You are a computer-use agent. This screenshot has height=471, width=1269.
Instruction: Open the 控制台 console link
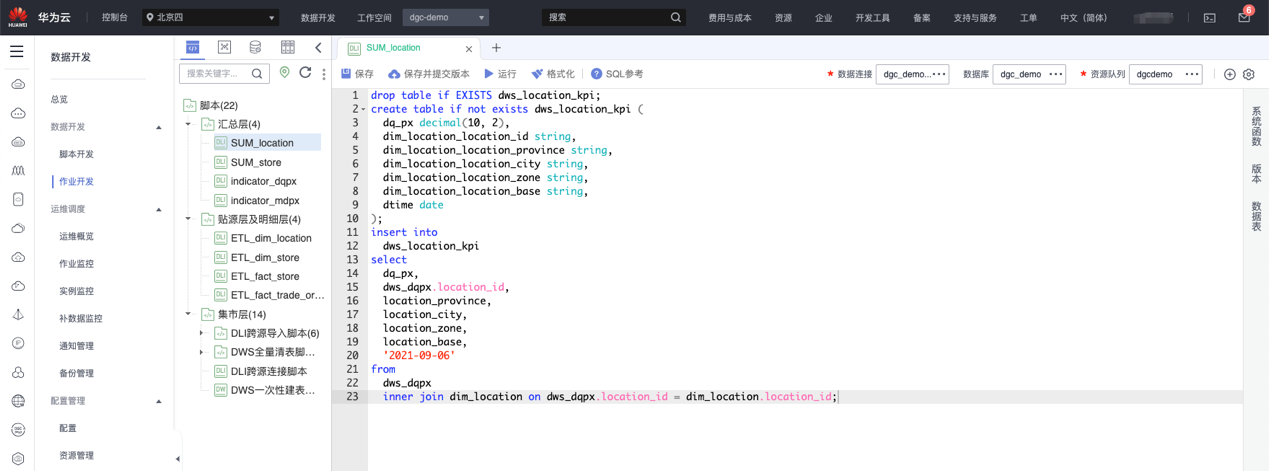coord(115,17)
